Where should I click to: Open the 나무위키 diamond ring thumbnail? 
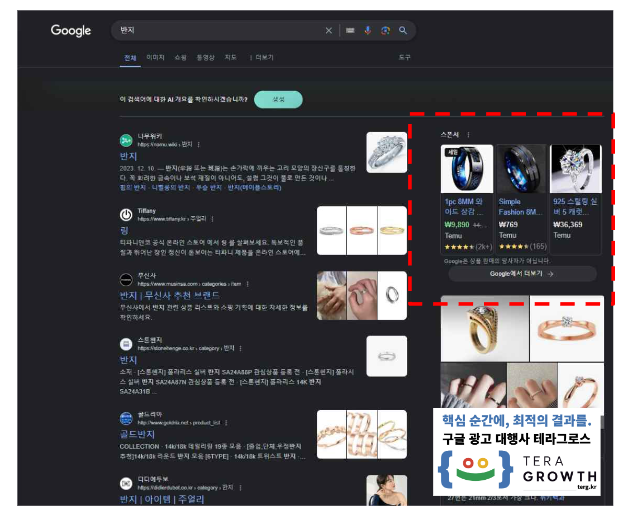tap(386, 152)
